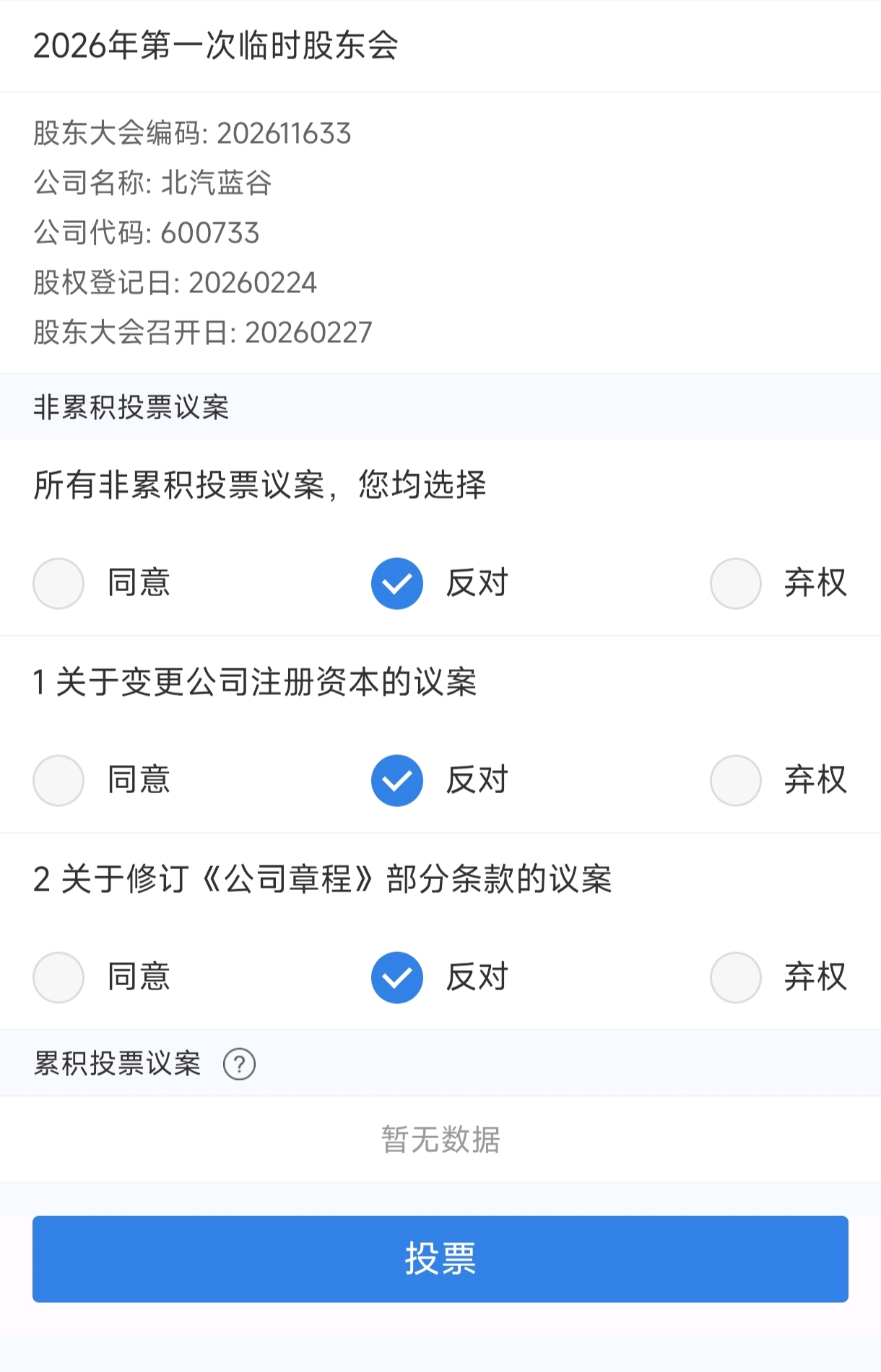Tap the 非累积投票议案 section header
Screen dimensions: 881x1372
click(131, 407)
